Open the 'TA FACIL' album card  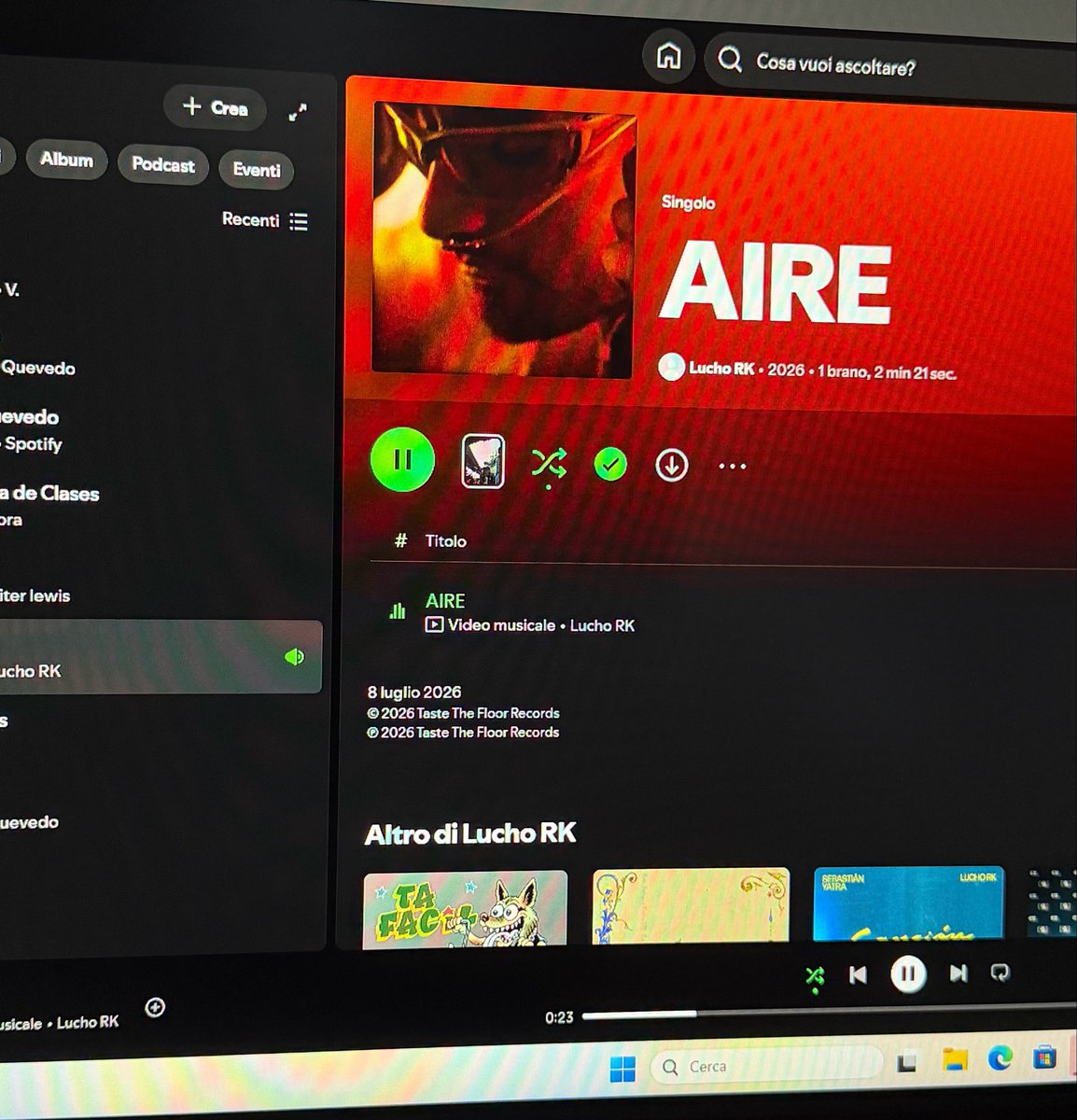click(x=465, y=908)
